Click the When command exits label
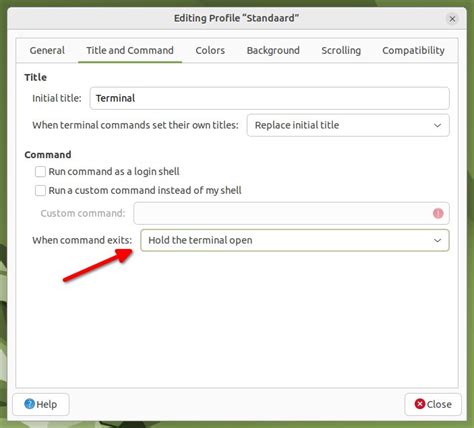Image resolution: width=474 pixels, height=428 pixels. pyautogui.click(x=82, y=240)
